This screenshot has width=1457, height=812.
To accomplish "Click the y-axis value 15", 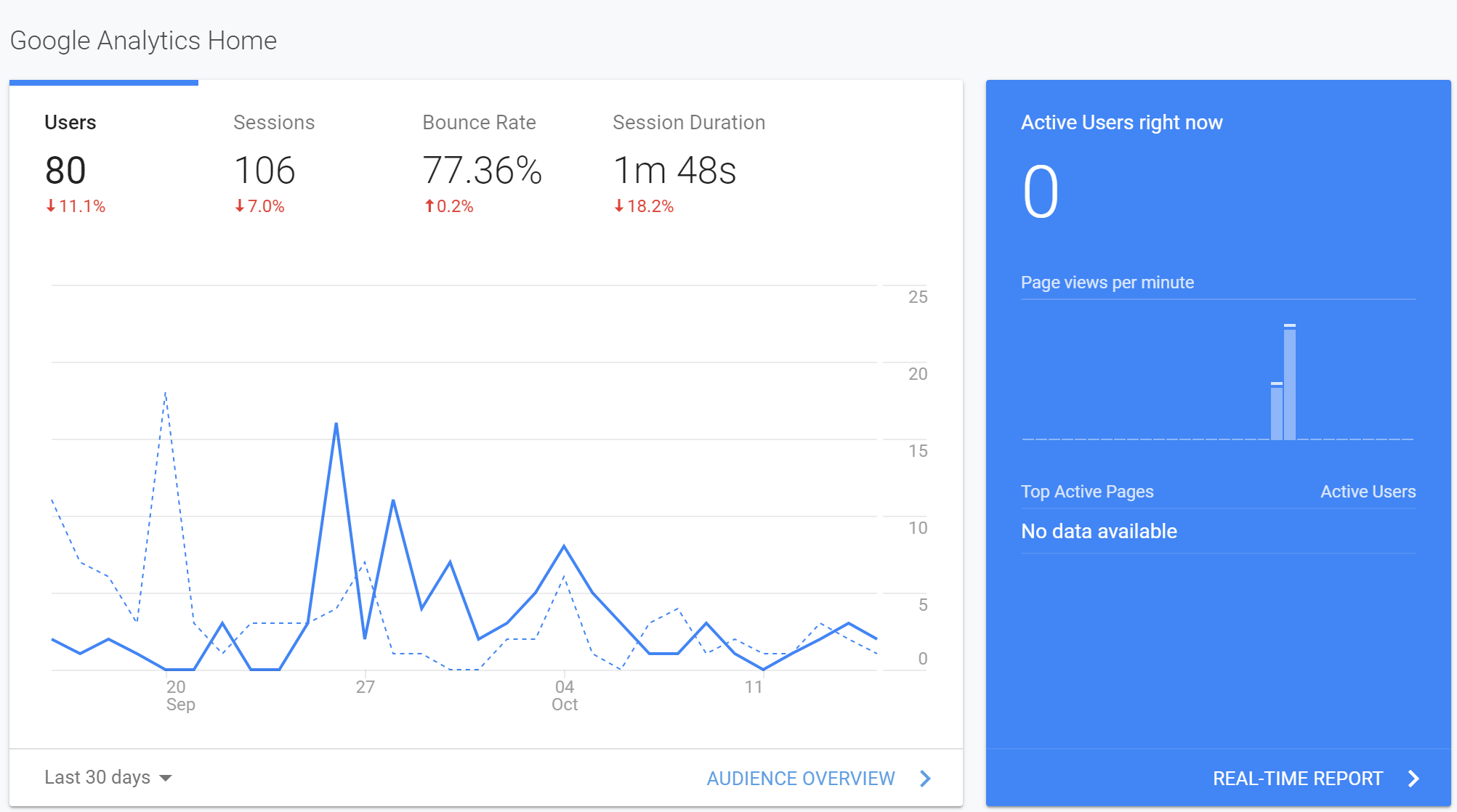I will click(918, 450).
